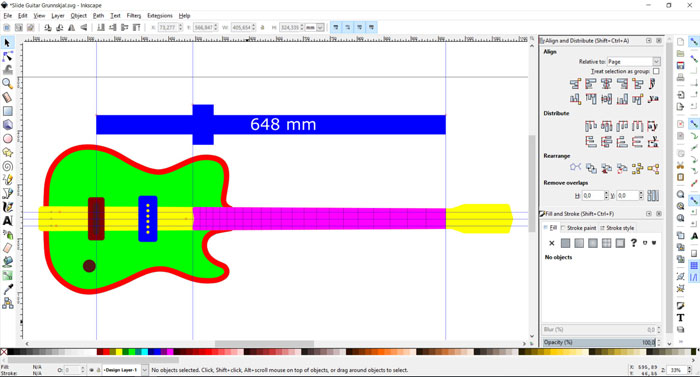Screen dimensions: 700x377
Task: Click W width stepper arrows
Action: tap(254, 28)
